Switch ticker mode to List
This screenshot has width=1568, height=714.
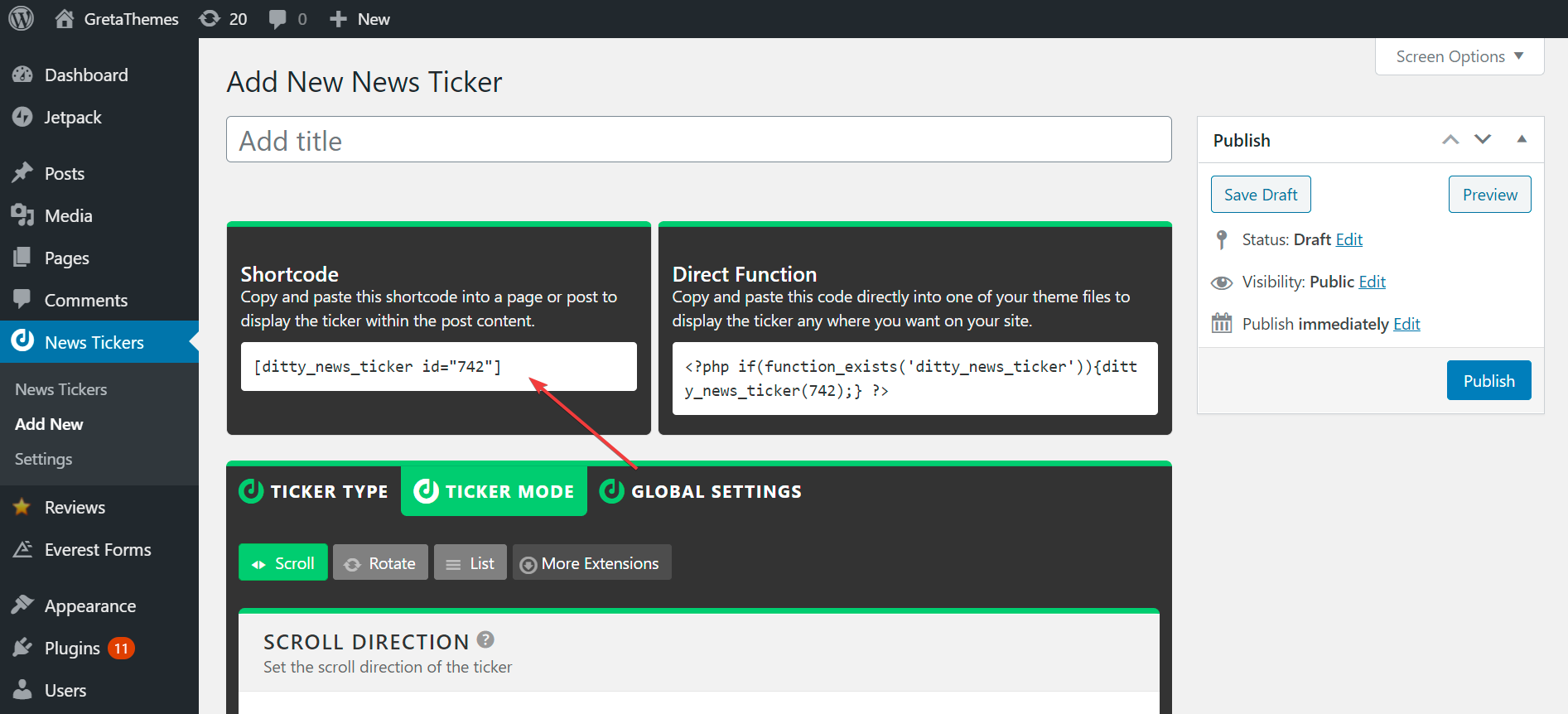[x=470, y=563]
